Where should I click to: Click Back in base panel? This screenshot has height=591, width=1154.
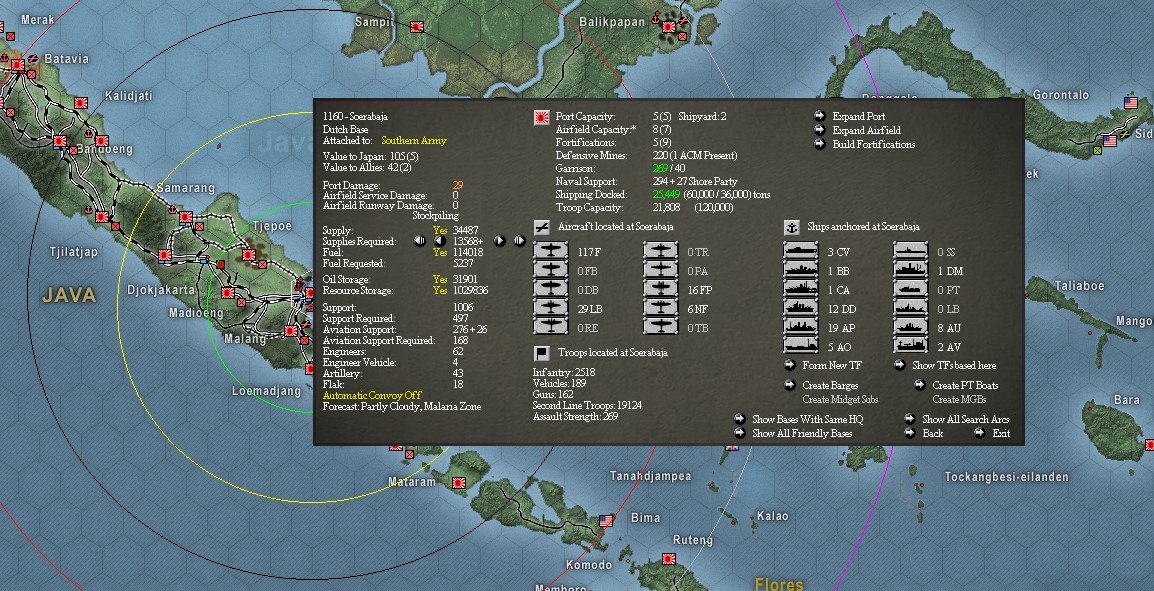coord(932,433)
